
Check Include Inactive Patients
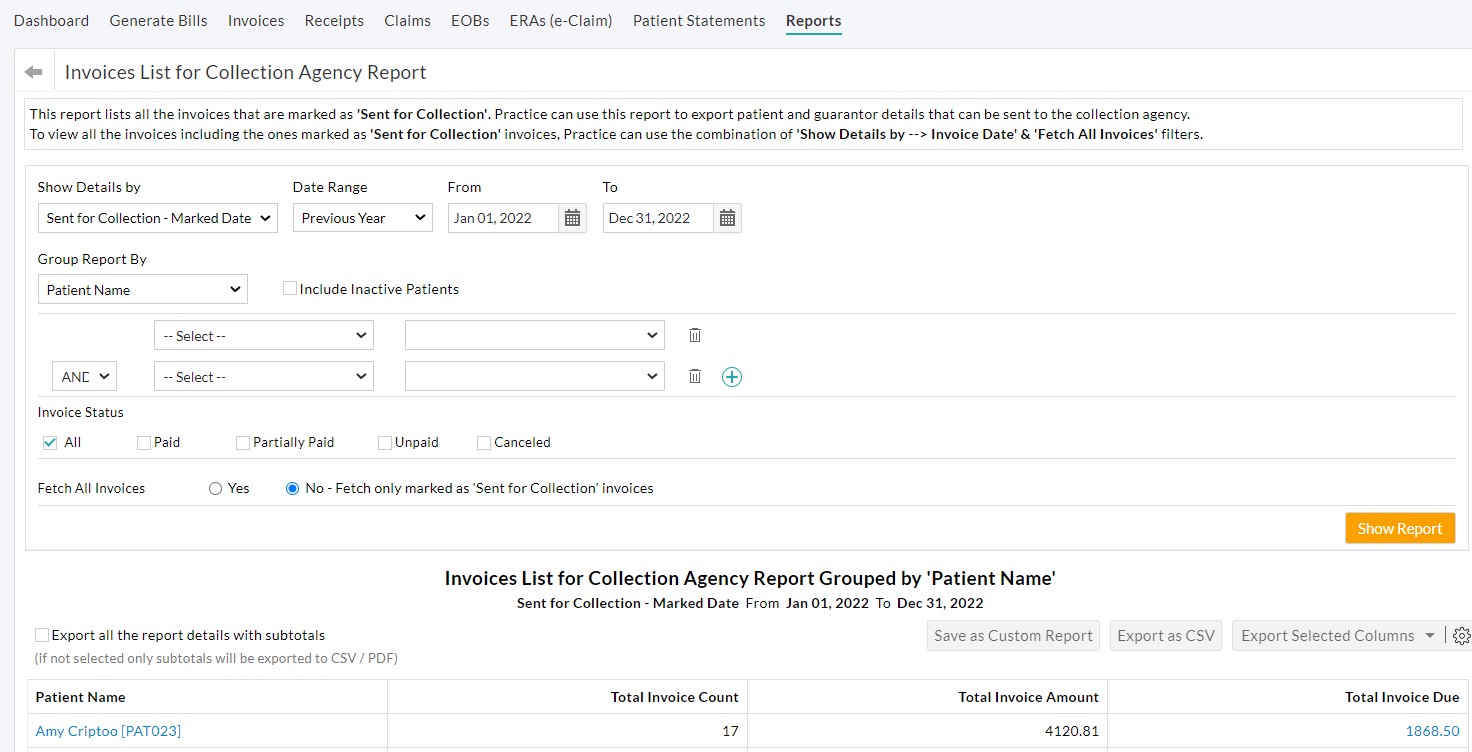(x=289, y=288)
